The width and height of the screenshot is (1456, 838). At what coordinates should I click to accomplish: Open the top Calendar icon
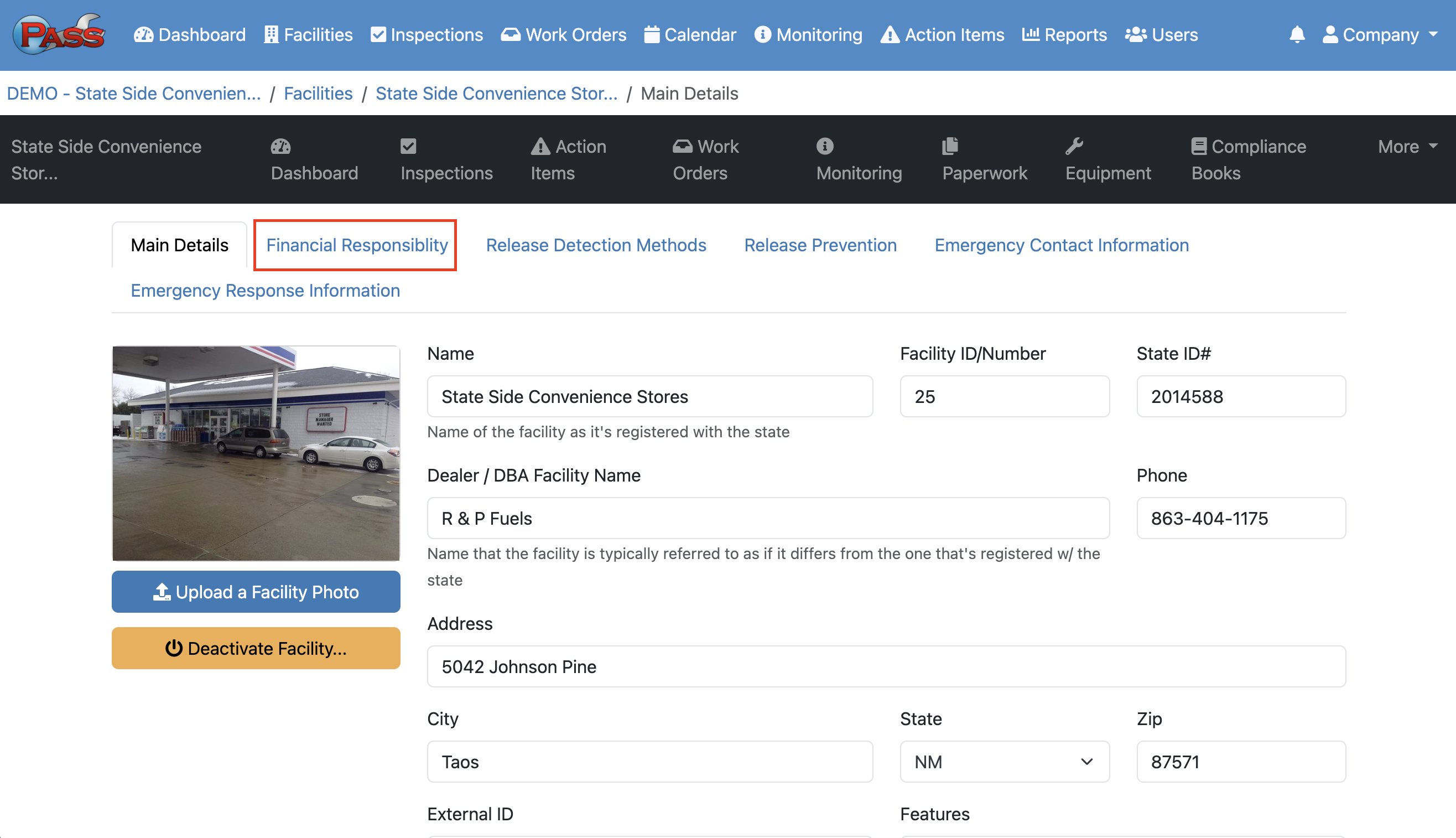pos(652,34)
